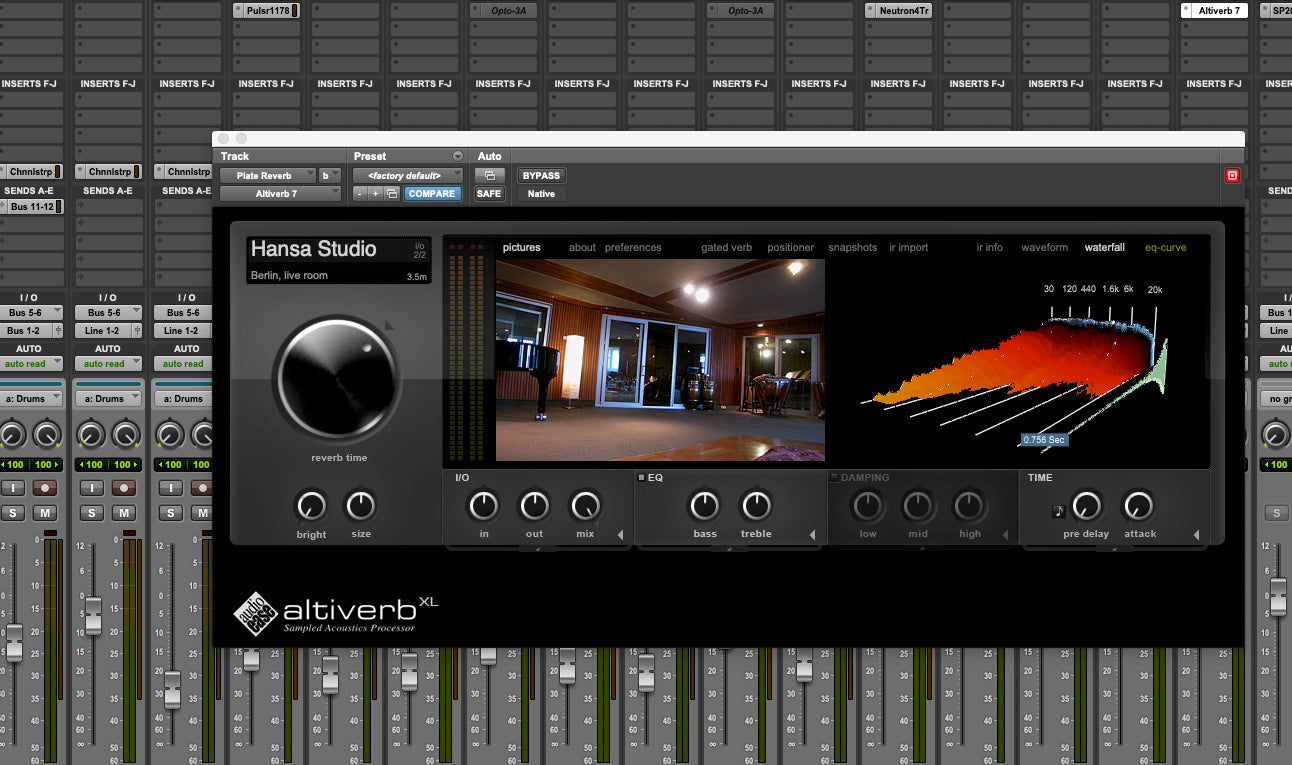
Task: Solo the rightmost mixer channel
Action: click(x=1276, y=513)
